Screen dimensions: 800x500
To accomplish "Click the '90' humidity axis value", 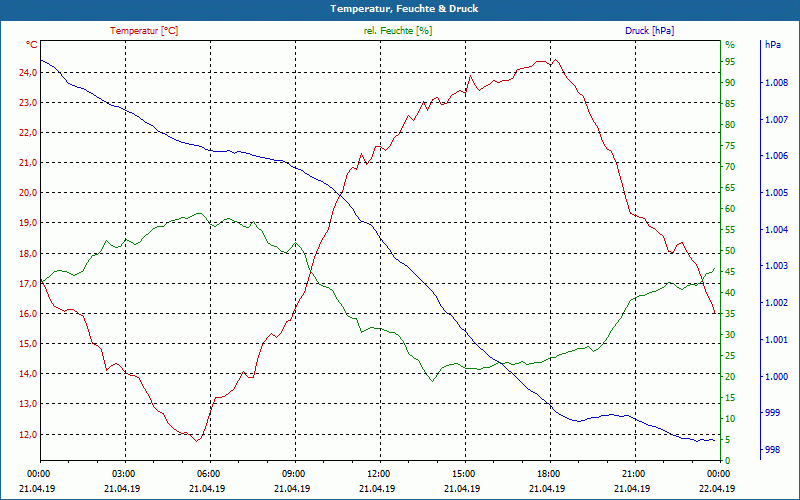I will (730, 83).
